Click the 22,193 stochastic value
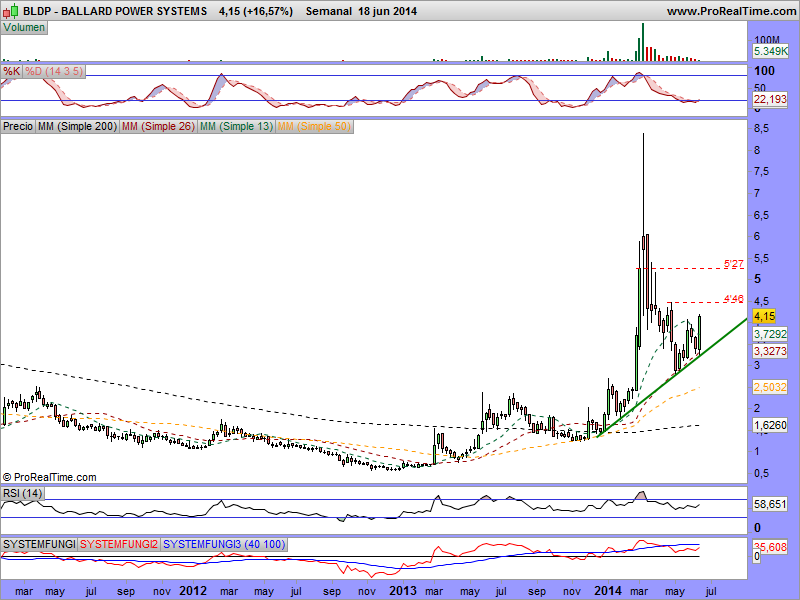Screen dimensions: 800x600 (x=770, y=99)
